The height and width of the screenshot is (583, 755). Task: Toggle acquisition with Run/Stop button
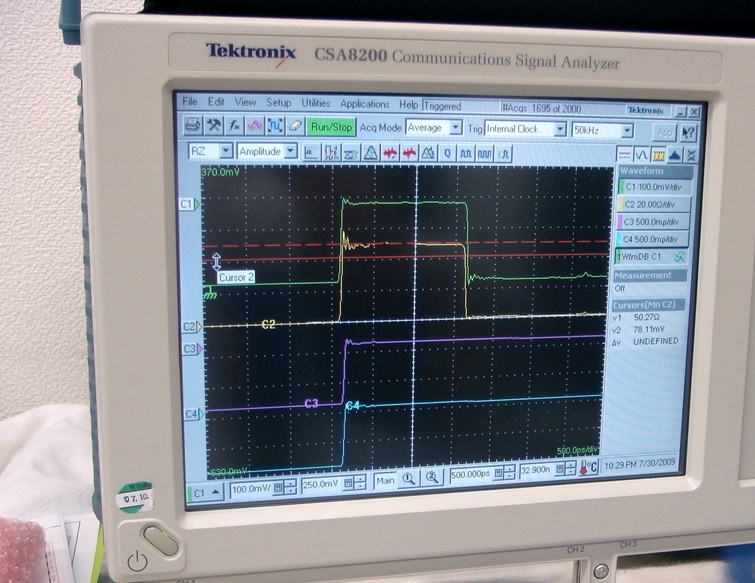(332, 127)
